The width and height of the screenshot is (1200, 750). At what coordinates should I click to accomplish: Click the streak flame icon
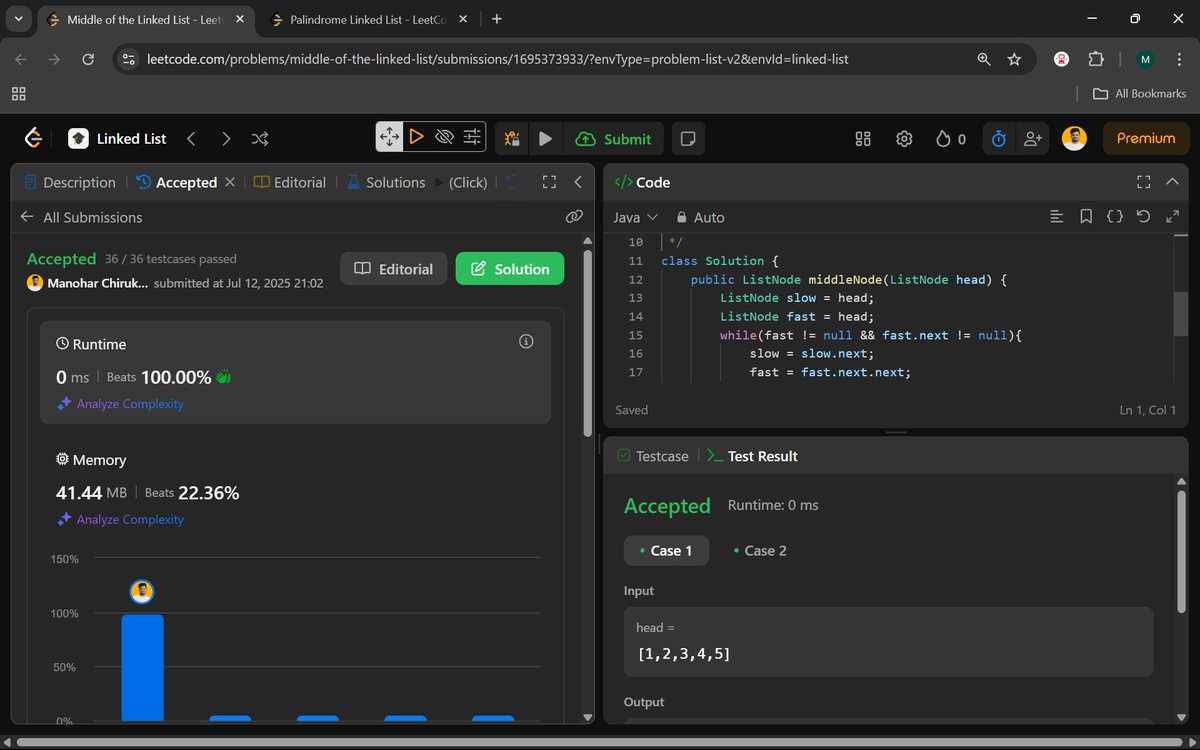943,139
